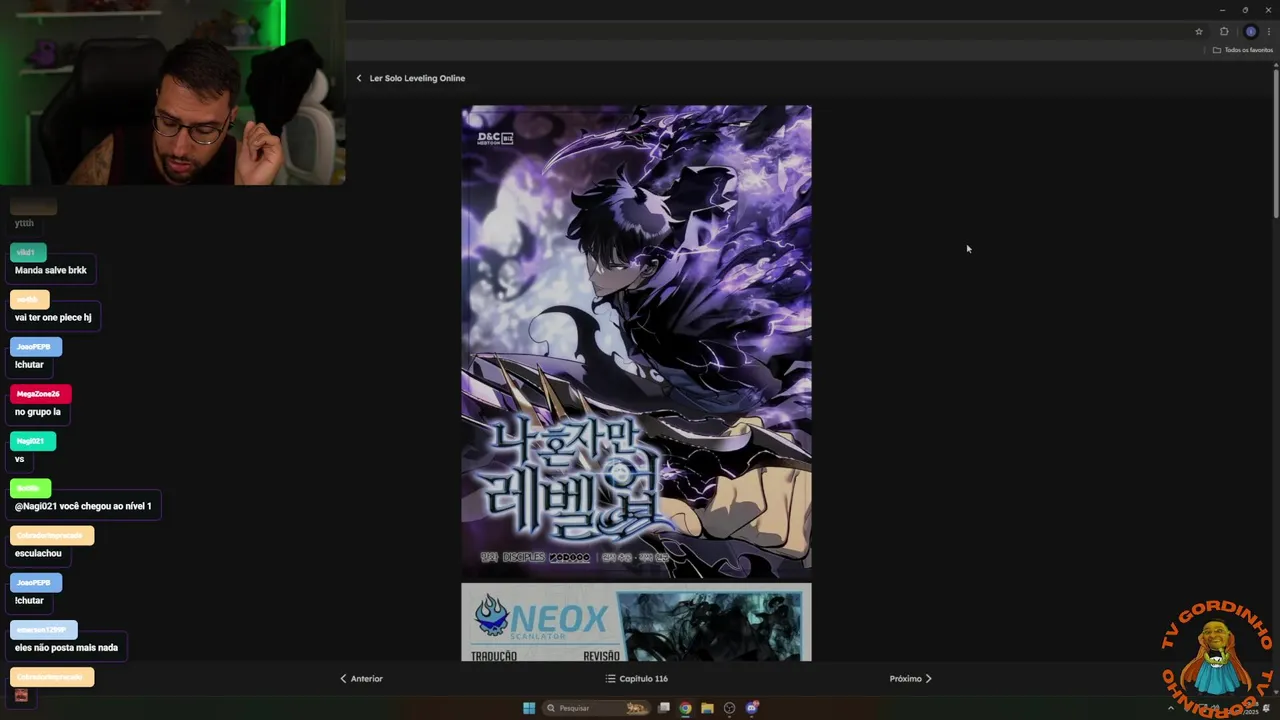Click the chat message 'eles não posta mais nada'
This screenshot has width=1280, height=720.
pos(66,647)
